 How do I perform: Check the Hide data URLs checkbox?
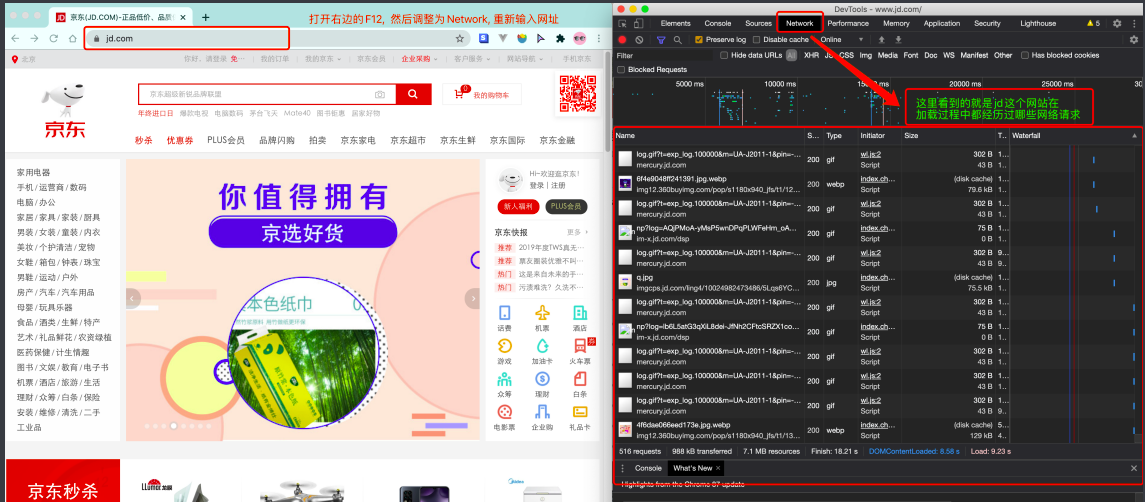point(724,55)
